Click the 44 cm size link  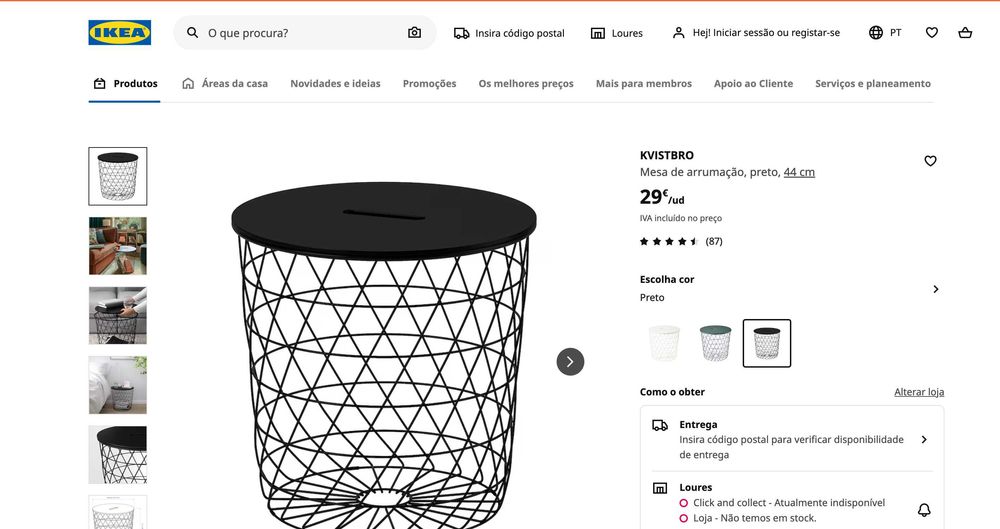point(799,172)
